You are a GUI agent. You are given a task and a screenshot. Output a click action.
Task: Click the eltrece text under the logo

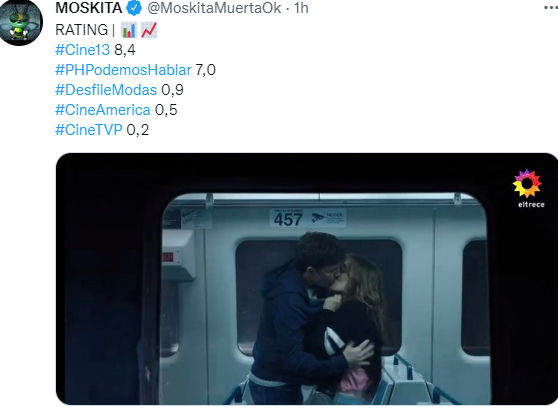[x=531, y=205]
